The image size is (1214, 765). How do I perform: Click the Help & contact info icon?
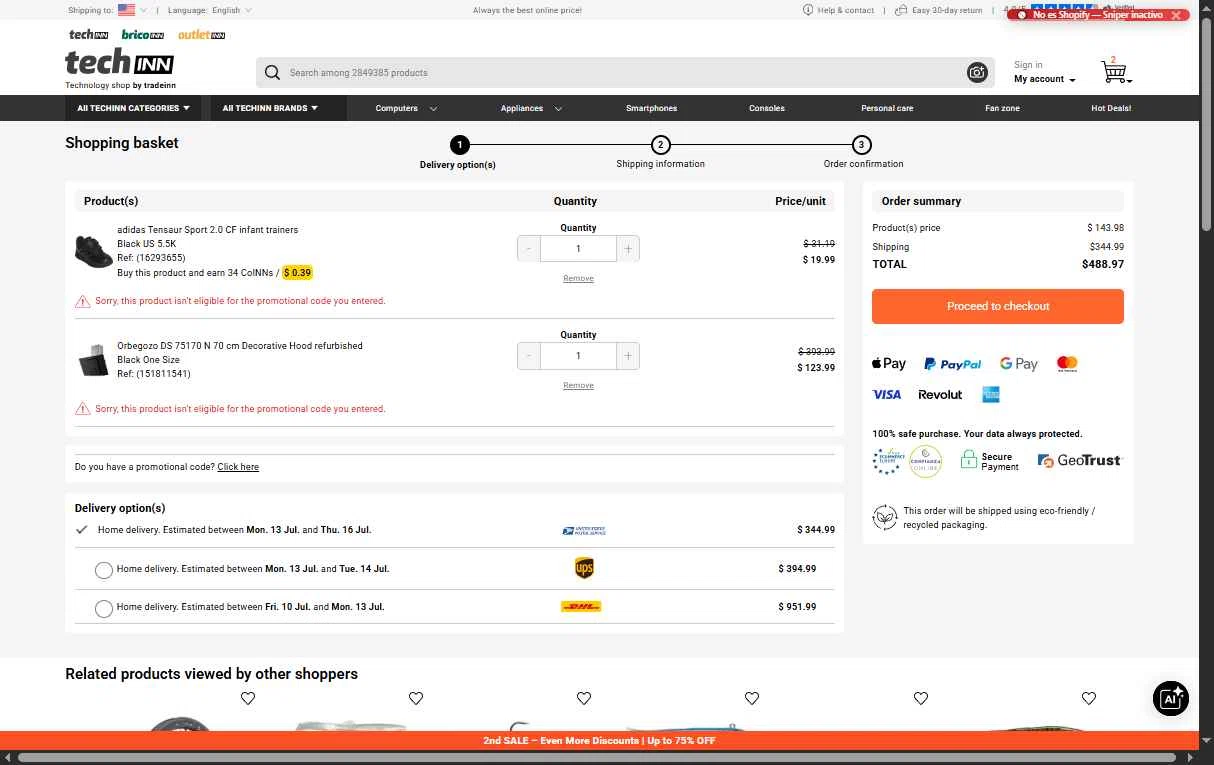point(808,10)
